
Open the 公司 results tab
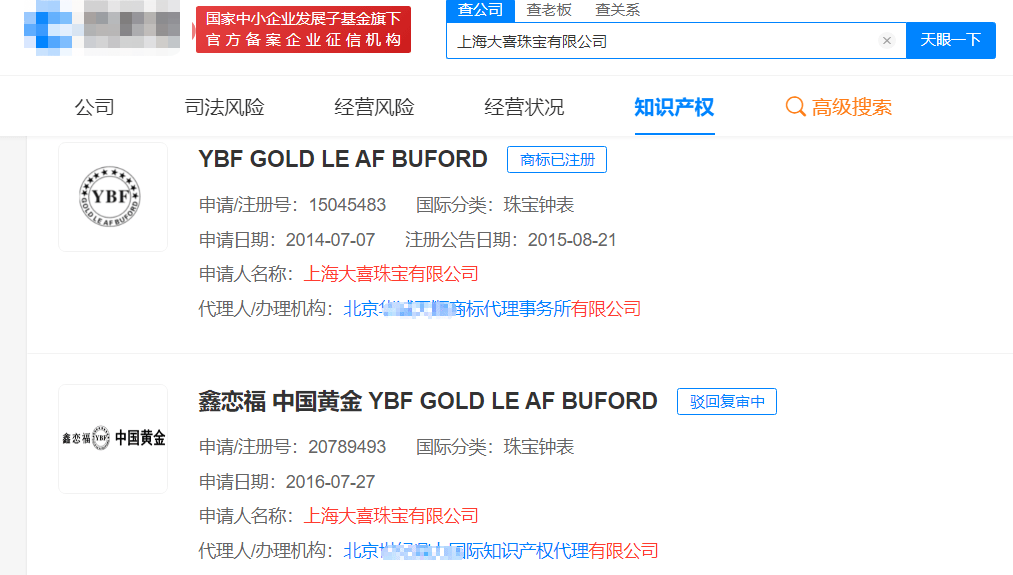(94, 107)
